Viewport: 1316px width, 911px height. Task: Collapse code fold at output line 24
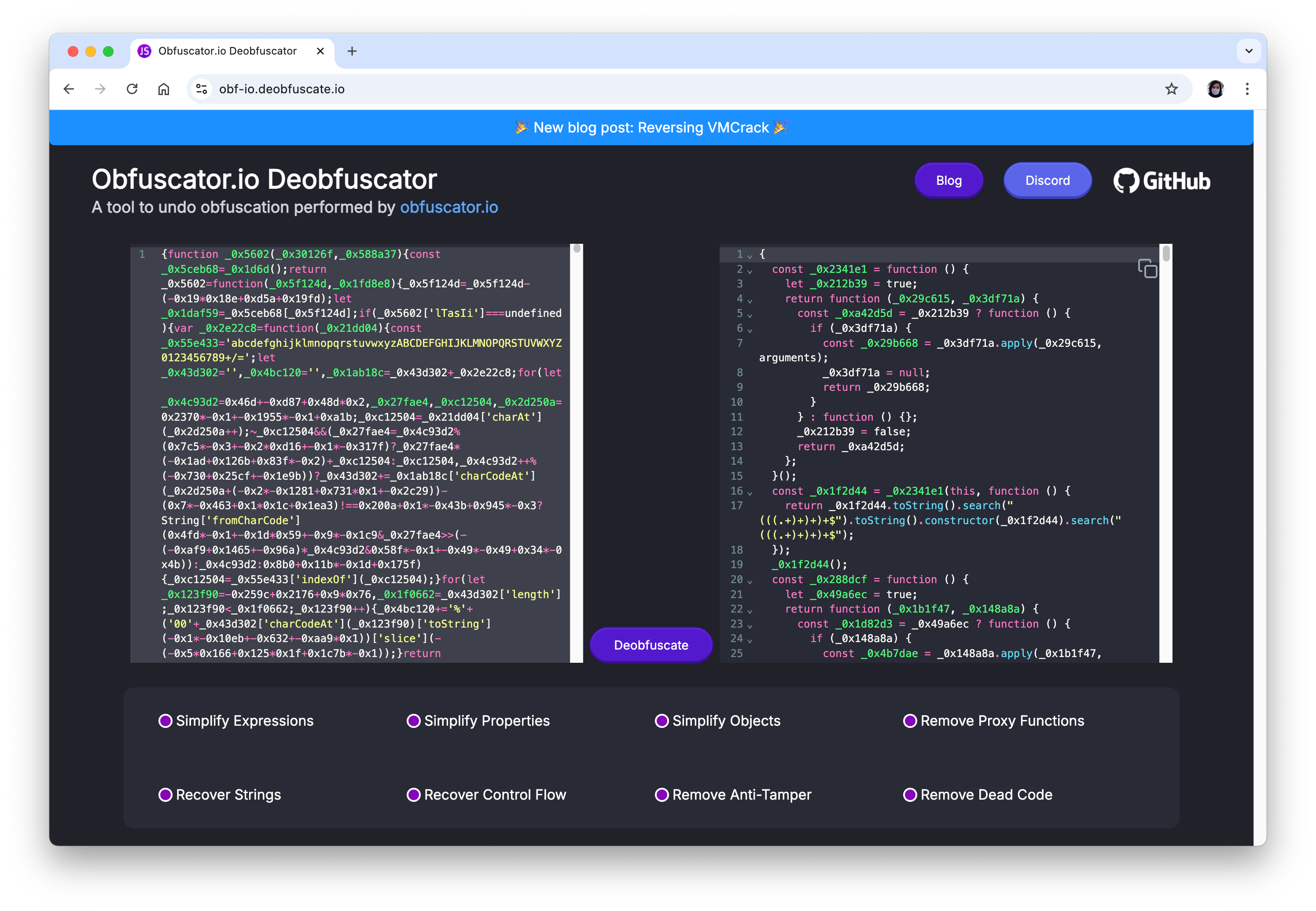(750, 640)
